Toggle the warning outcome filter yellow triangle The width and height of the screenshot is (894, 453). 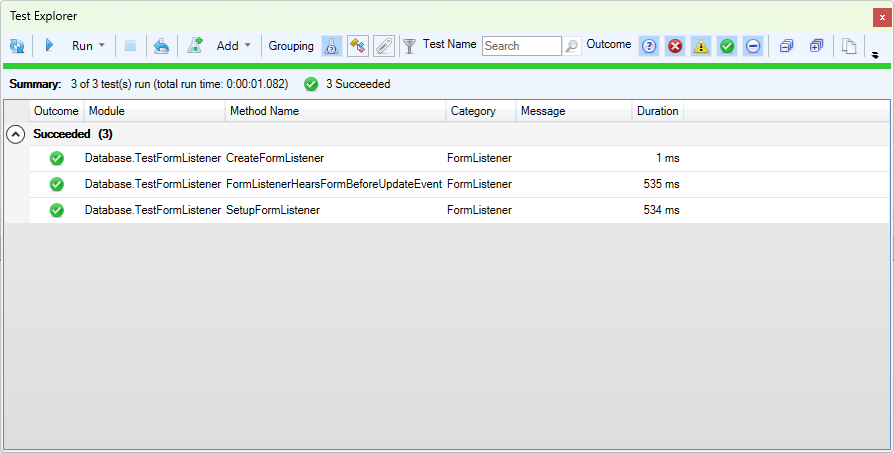point(701,46)
